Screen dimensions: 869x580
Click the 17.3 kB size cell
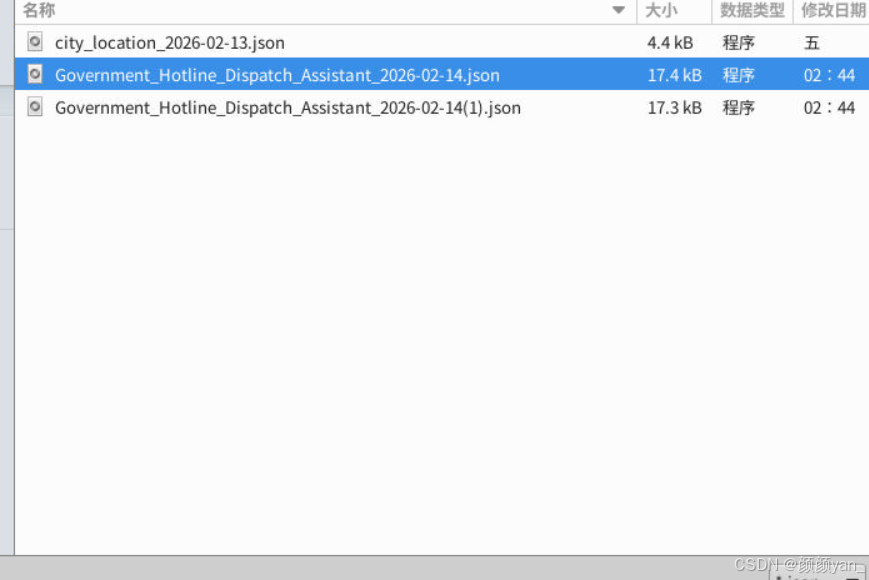click(674, 107)
